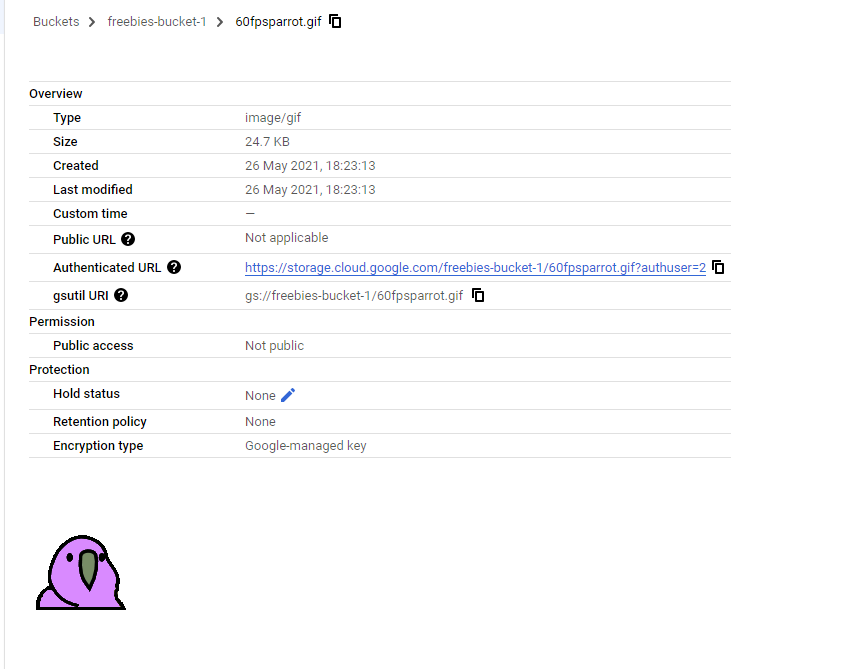This screenshot has width=849, height=669.
Task: Open the storage.cloud.google.com authenticated link
Action: tap(475, 268)
